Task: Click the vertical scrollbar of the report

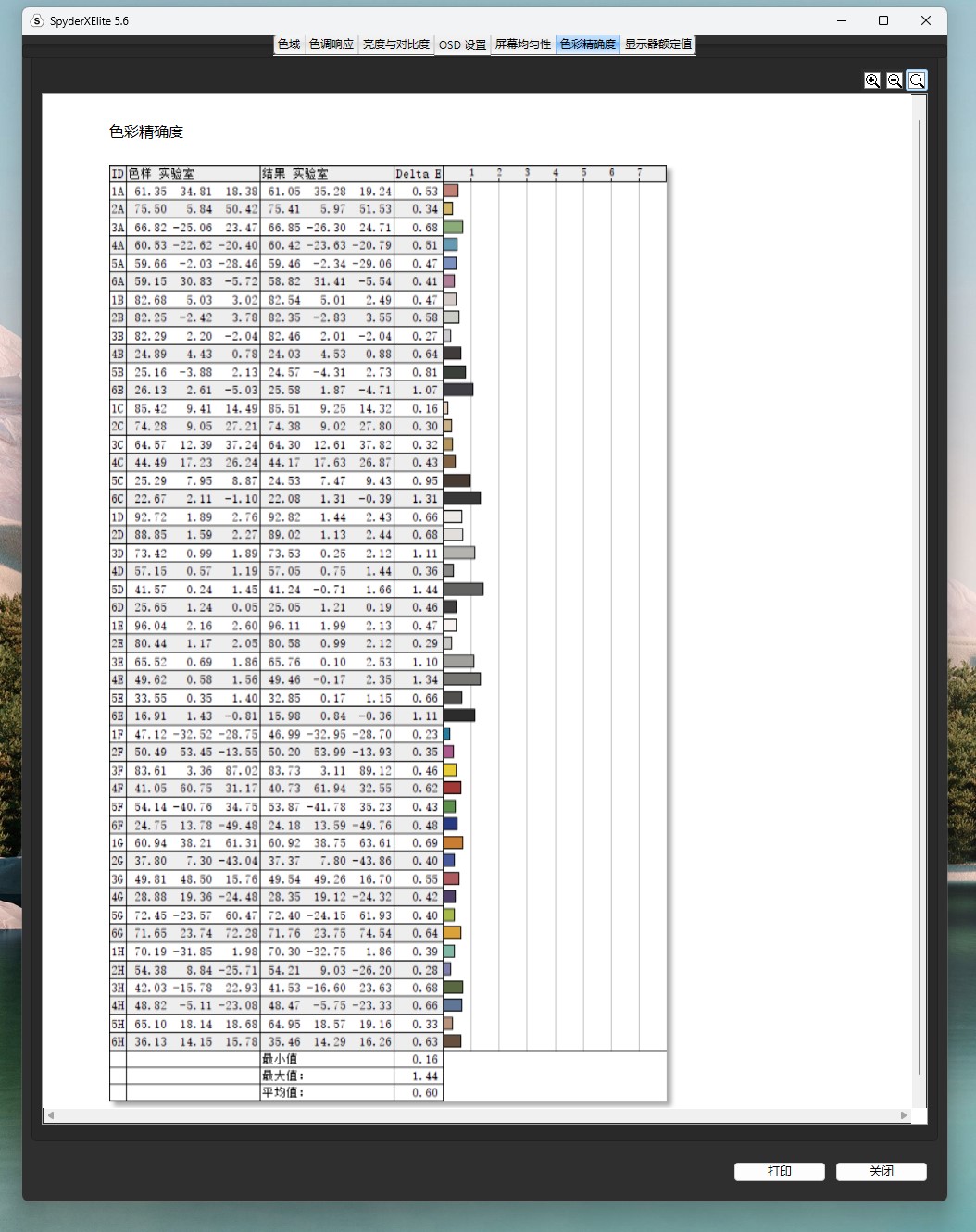Action: click(920, 597)
